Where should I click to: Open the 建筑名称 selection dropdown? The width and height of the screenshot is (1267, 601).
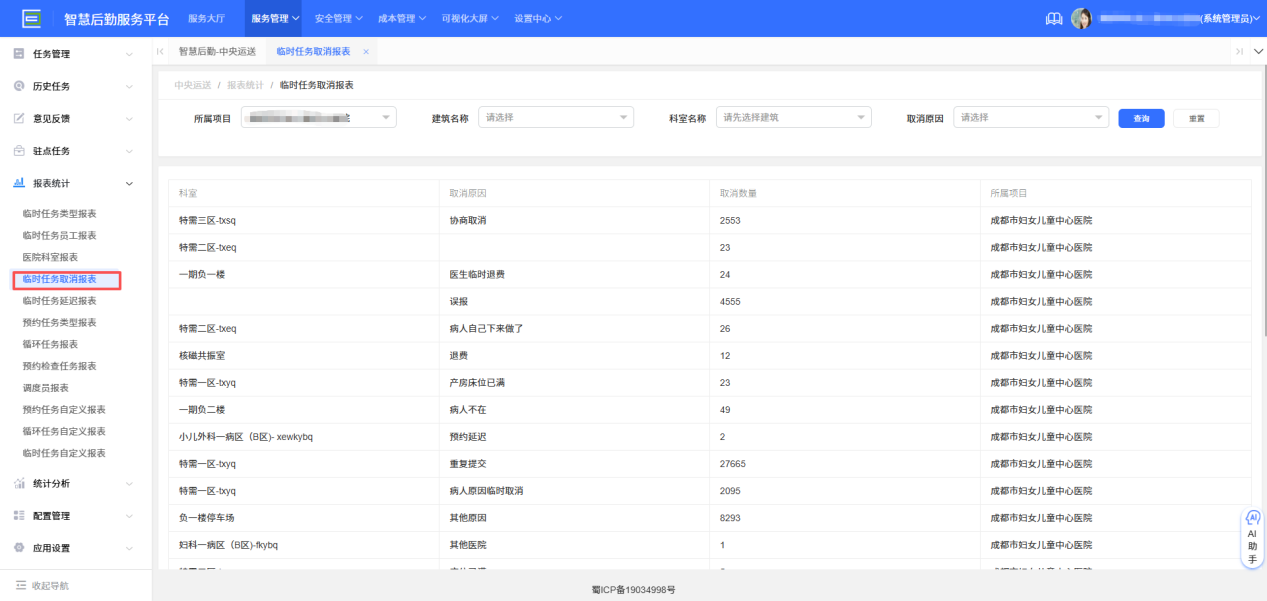point(555,117)
